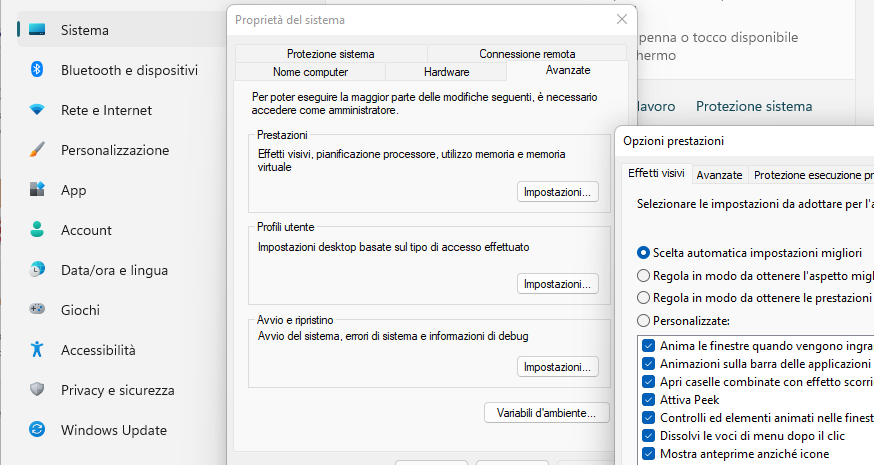Open Account settings label
Screen dimensions: 874x465
86,230
